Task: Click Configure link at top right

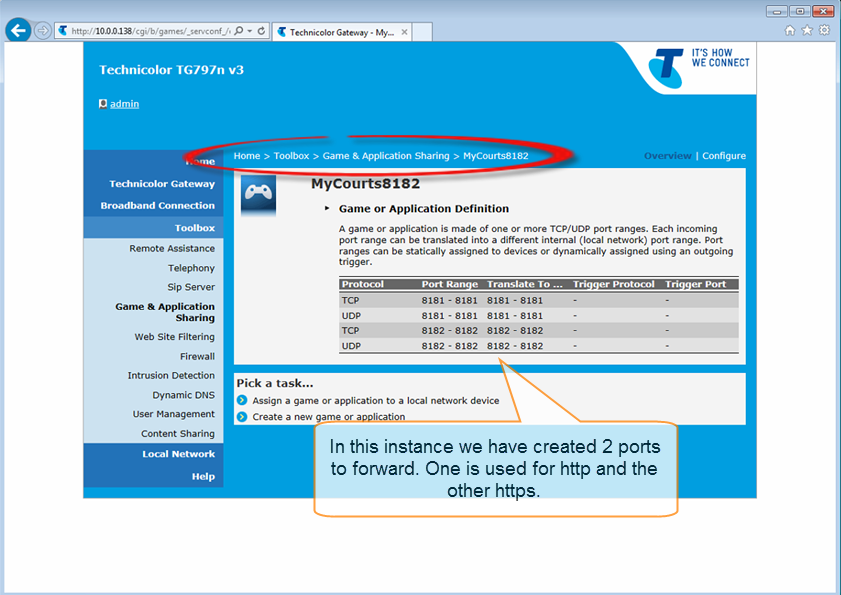Action: click(x=724, y=156)
